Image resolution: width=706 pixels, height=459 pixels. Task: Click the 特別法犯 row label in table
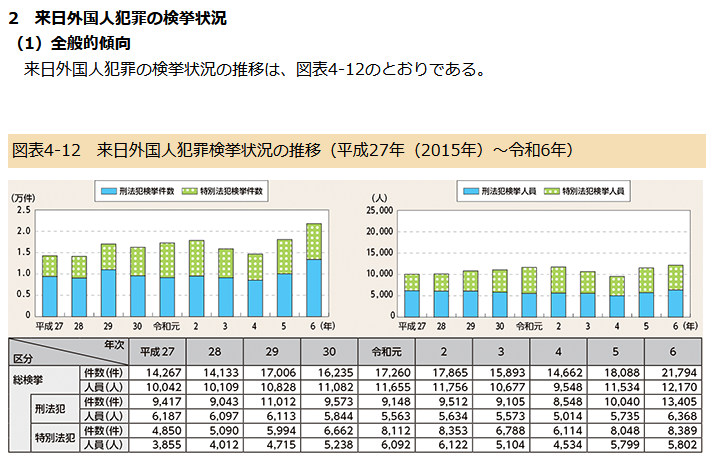55,437
